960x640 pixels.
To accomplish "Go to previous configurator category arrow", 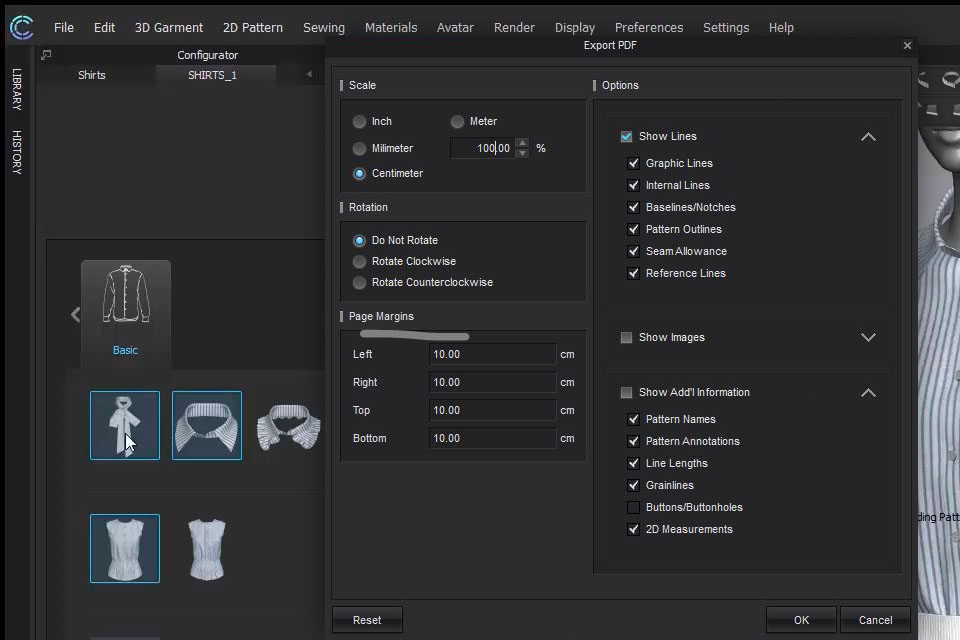I will (x=75, y=315).
